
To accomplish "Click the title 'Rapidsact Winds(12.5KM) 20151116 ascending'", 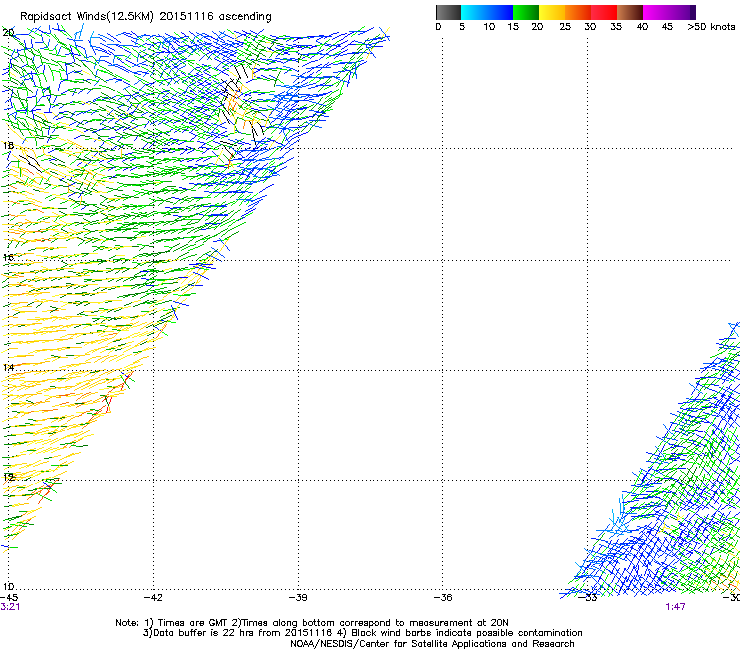I will 146,17.
